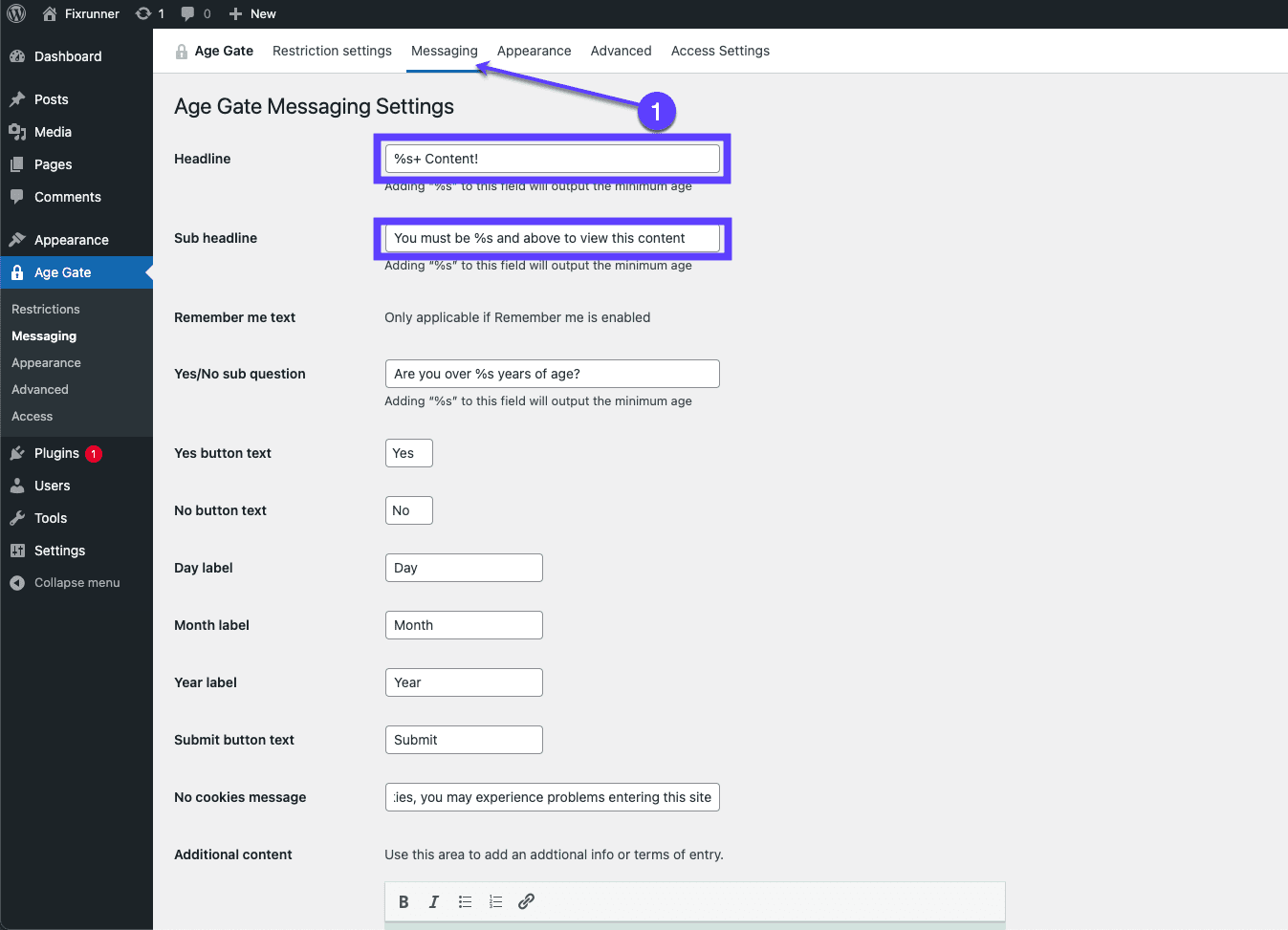
Task: Open Access submenu item
Action: tap(32, 416)
